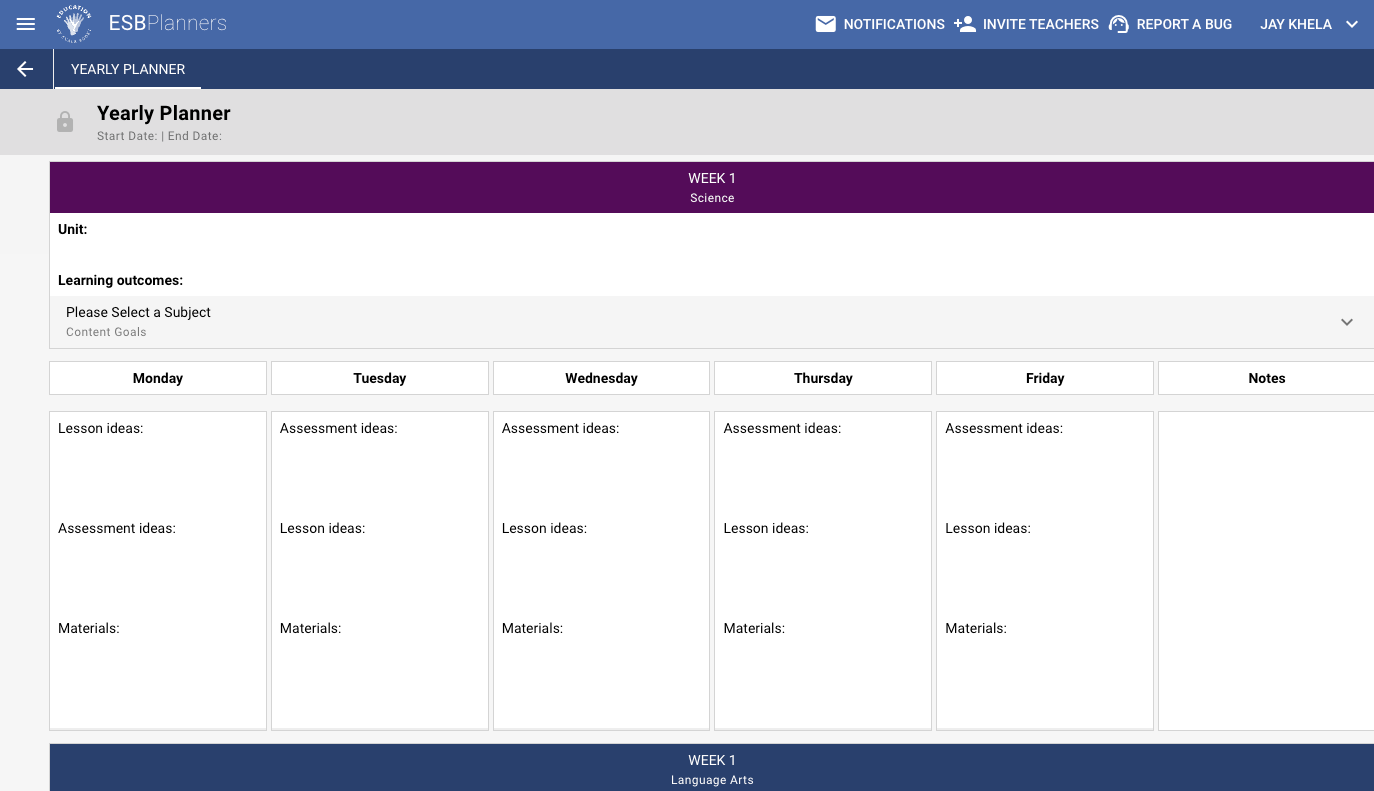Click the purple Week 1 Science header banner
The width and height of the screenshot is (1374, 791).
pos(712,186)
